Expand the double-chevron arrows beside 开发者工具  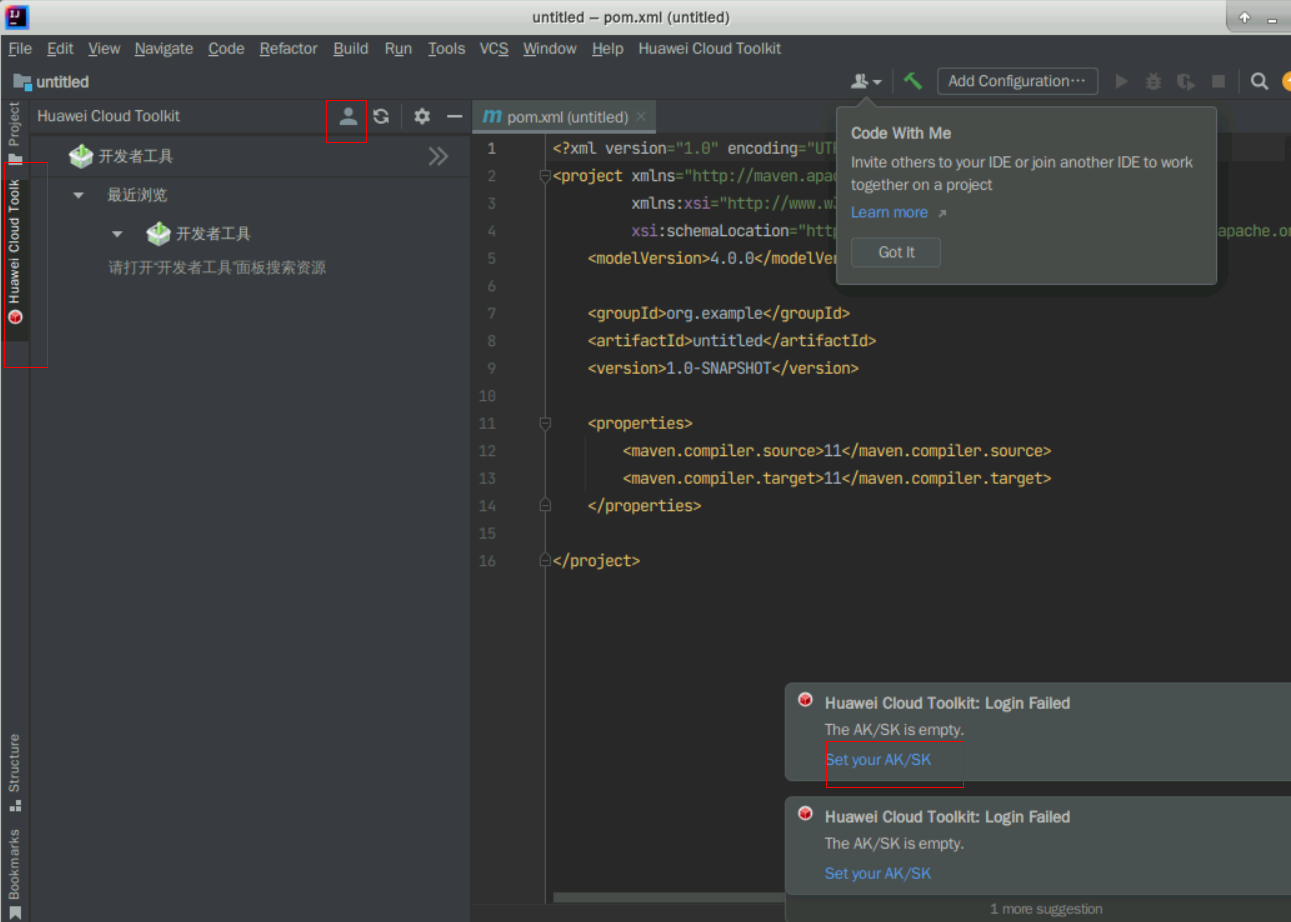(x=438, y=156)
